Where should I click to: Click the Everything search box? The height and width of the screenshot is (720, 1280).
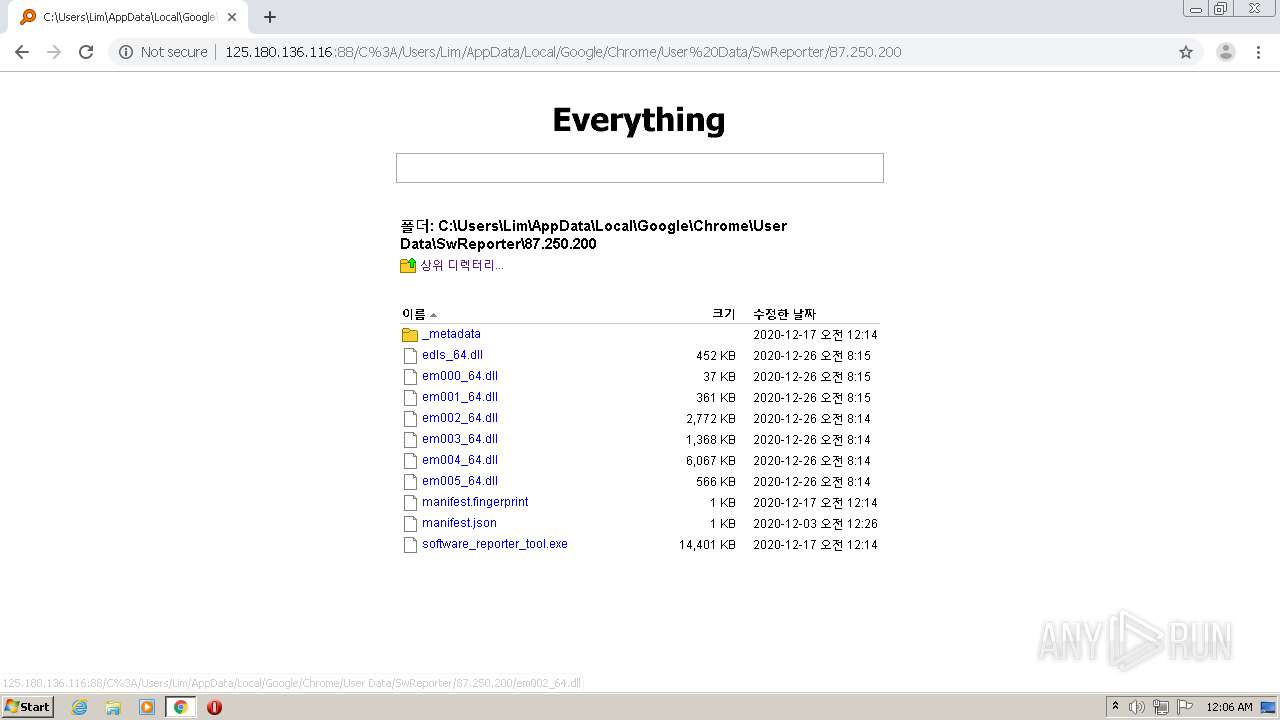tap(640, 168)
